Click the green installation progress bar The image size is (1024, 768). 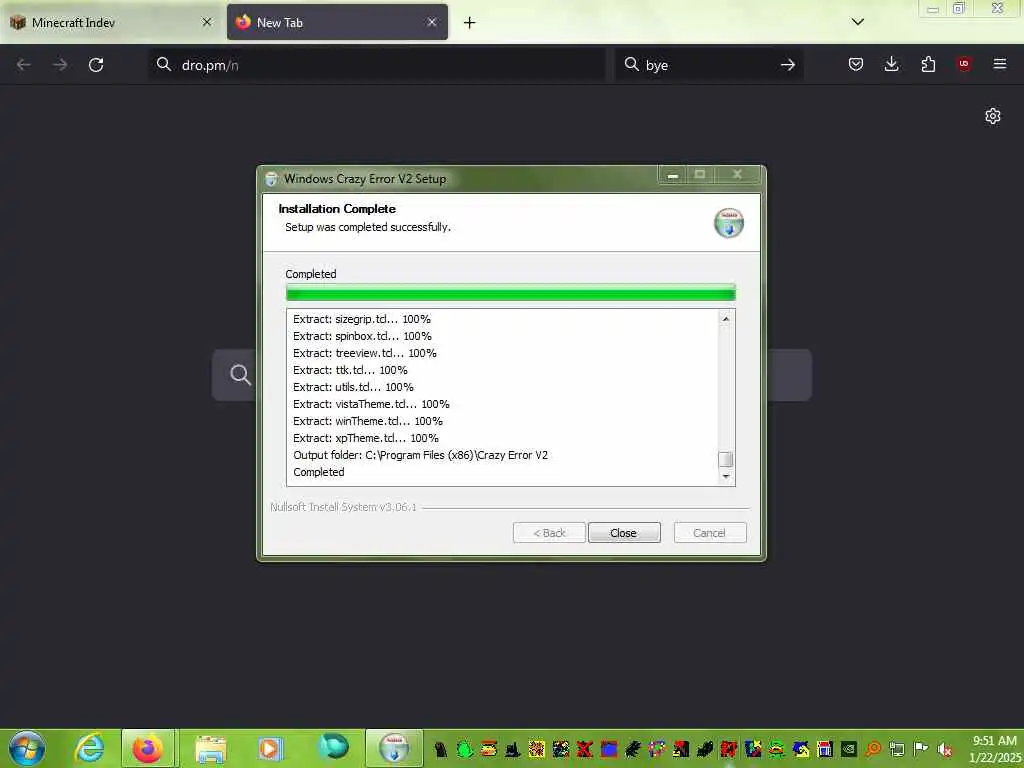coord(511,293)
